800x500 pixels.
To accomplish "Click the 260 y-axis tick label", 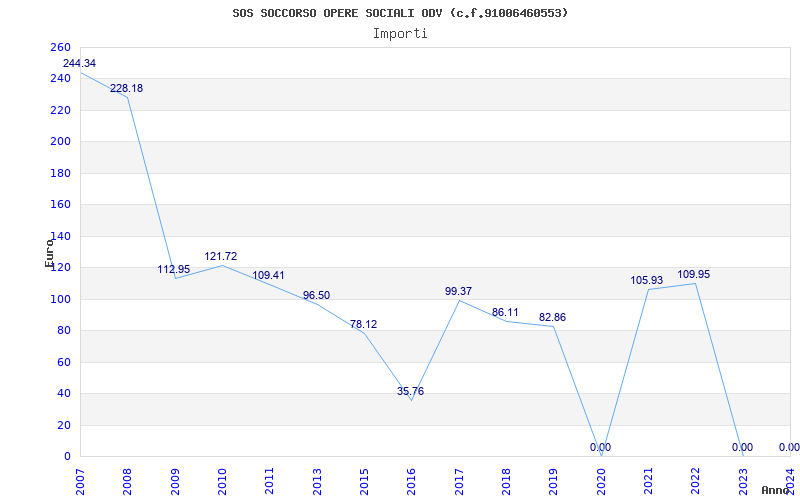I will click(x=61, y=47).
